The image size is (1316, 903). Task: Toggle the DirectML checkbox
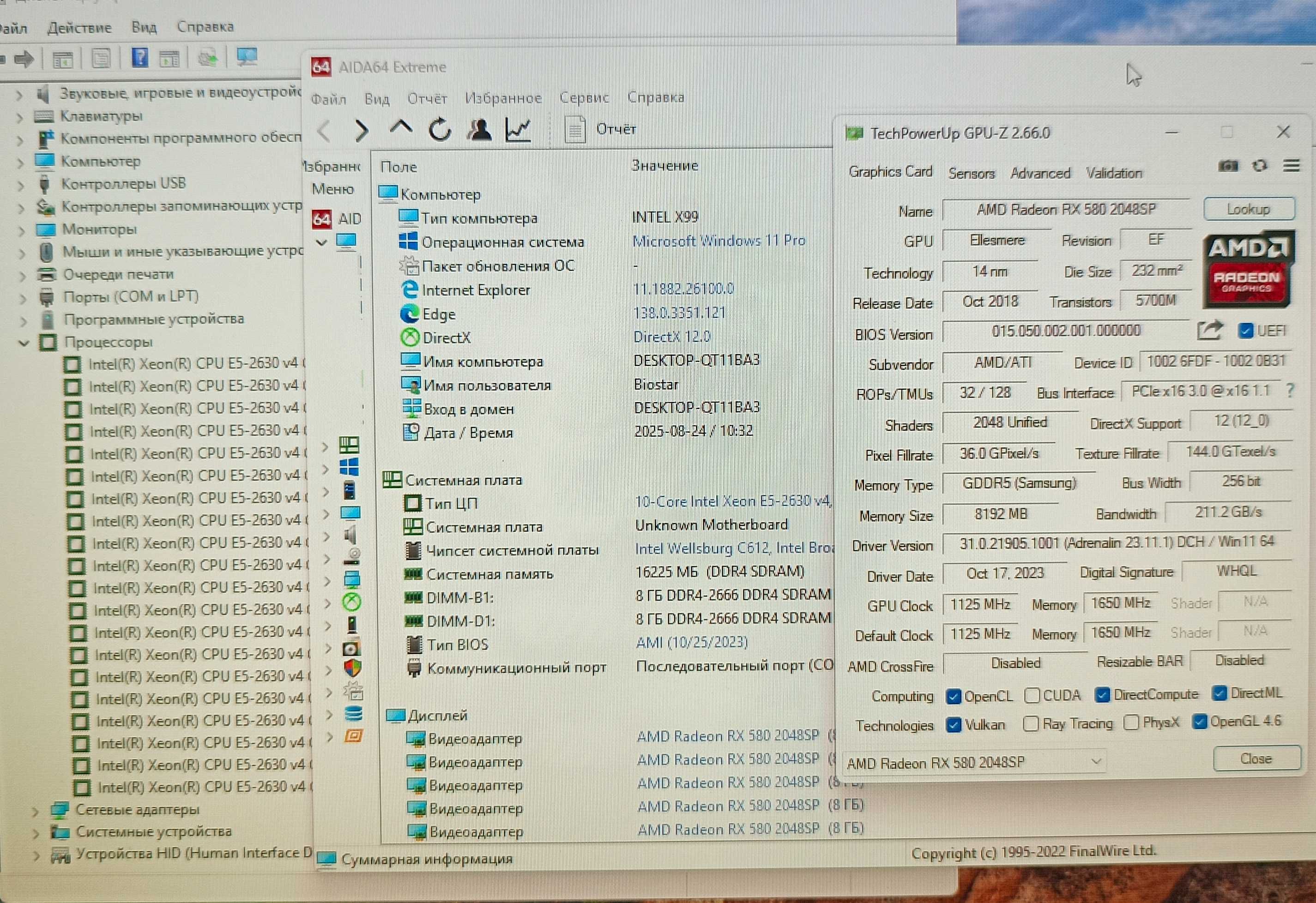click(x=1219, y=693)
